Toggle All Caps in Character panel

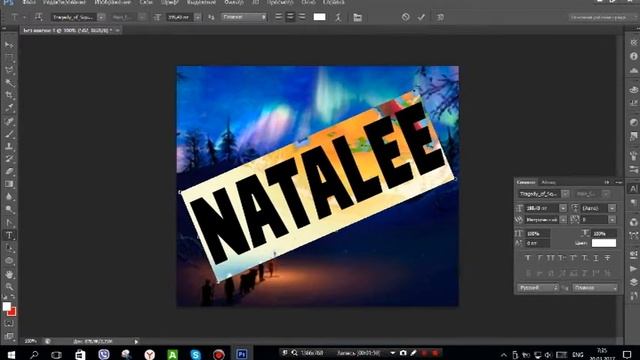coord(551,258)
